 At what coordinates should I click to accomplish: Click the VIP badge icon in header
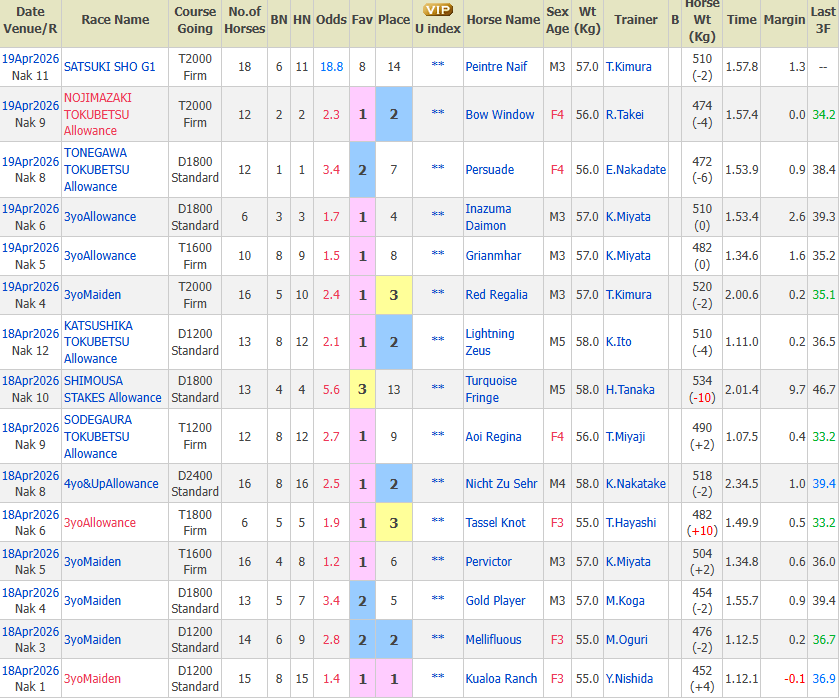point(438,10)
